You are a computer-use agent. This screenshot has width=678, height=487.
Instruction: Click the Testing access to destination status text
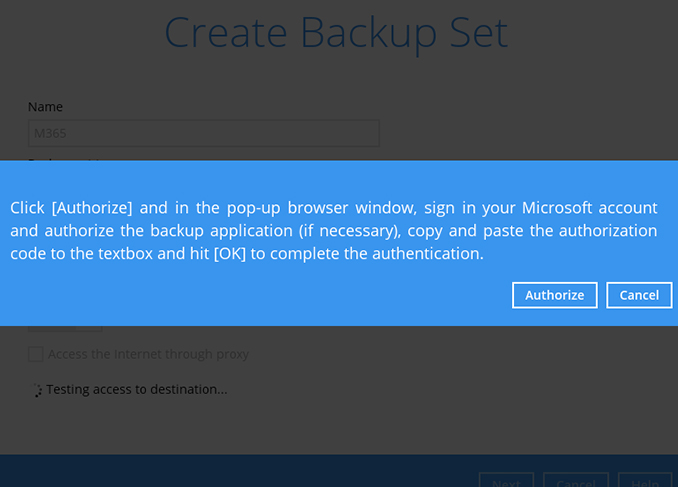(x=137, y=389)
